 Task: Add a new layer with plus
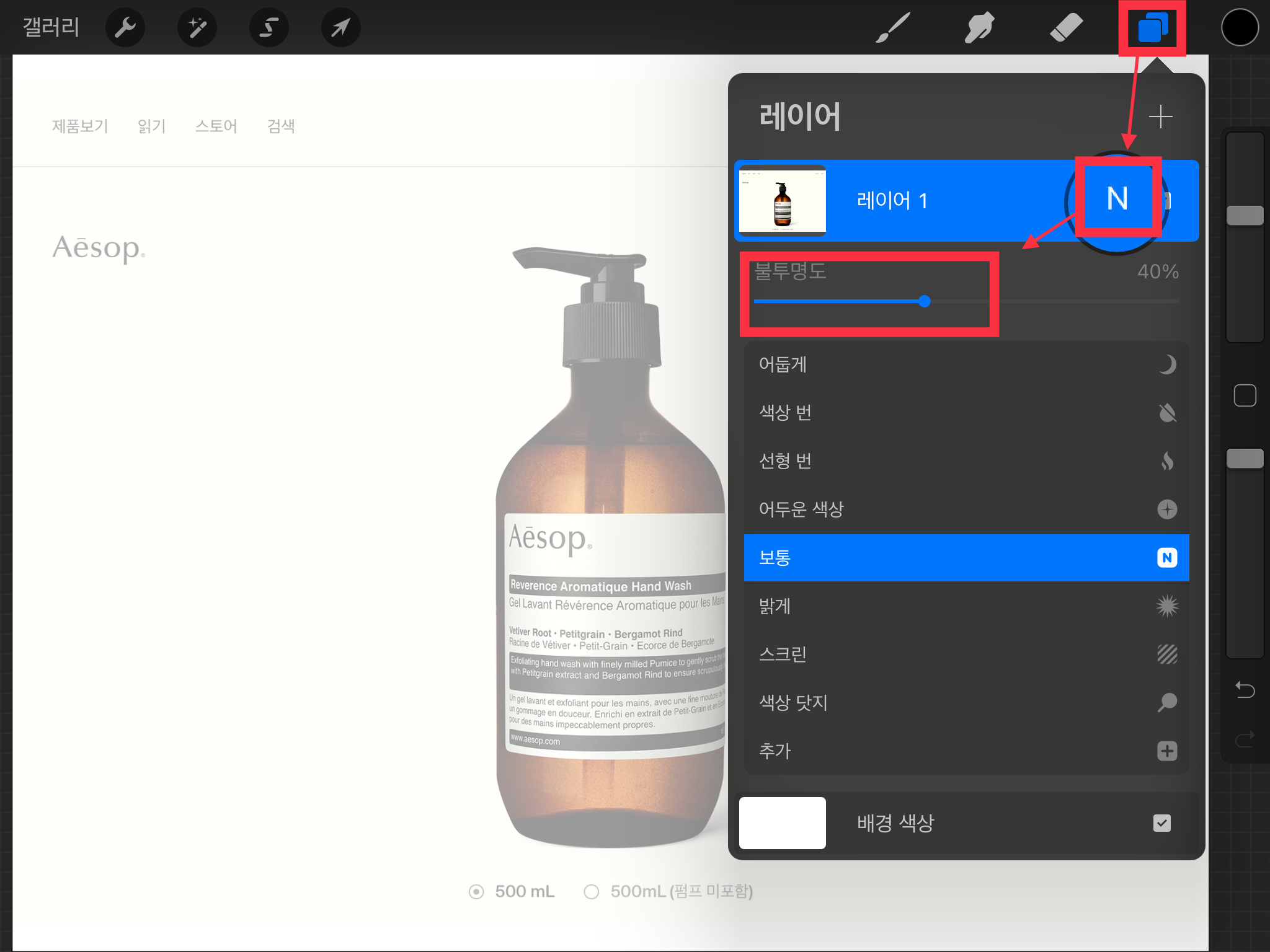[x=1160, y=117]
